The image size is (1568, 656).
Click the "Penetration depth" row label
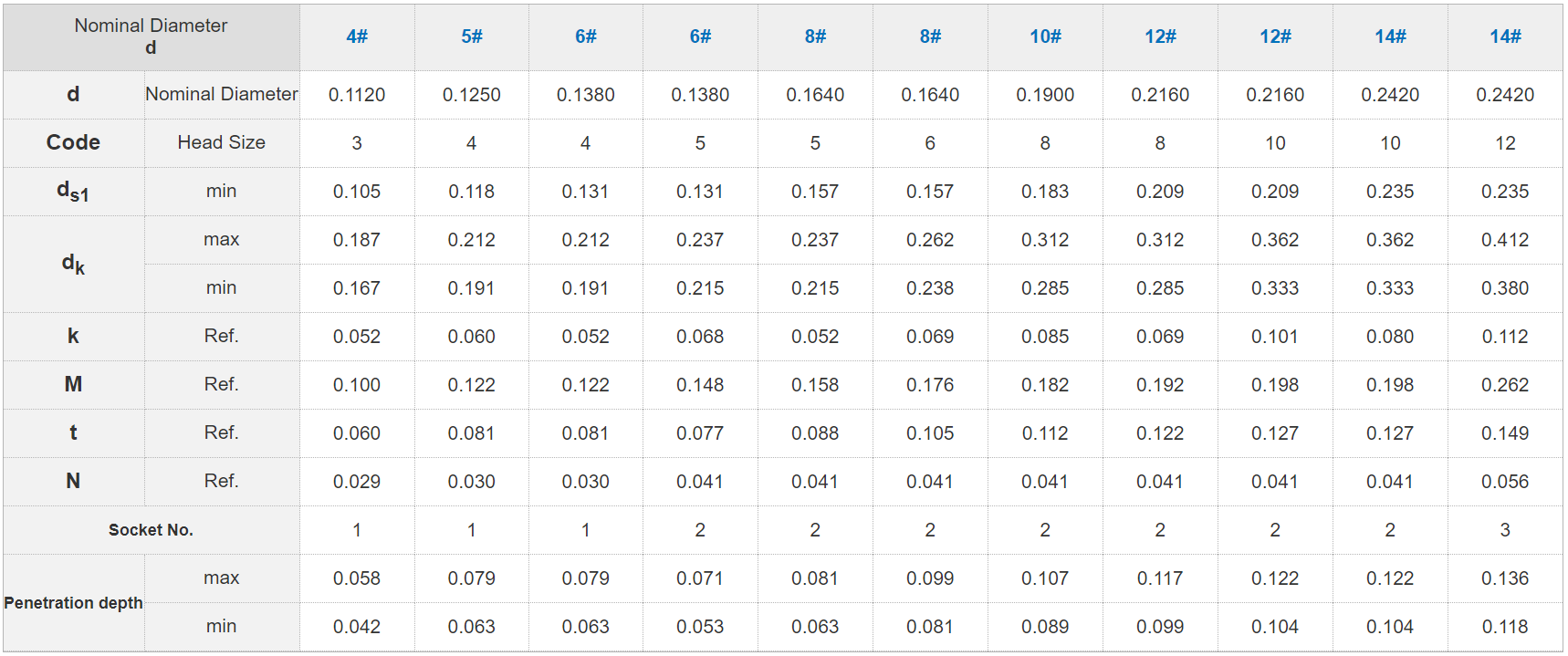tap(73, 603)
